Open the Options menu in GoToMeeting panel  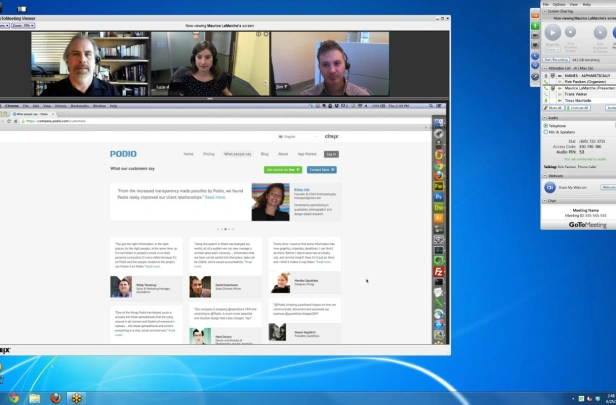[559, 4]
